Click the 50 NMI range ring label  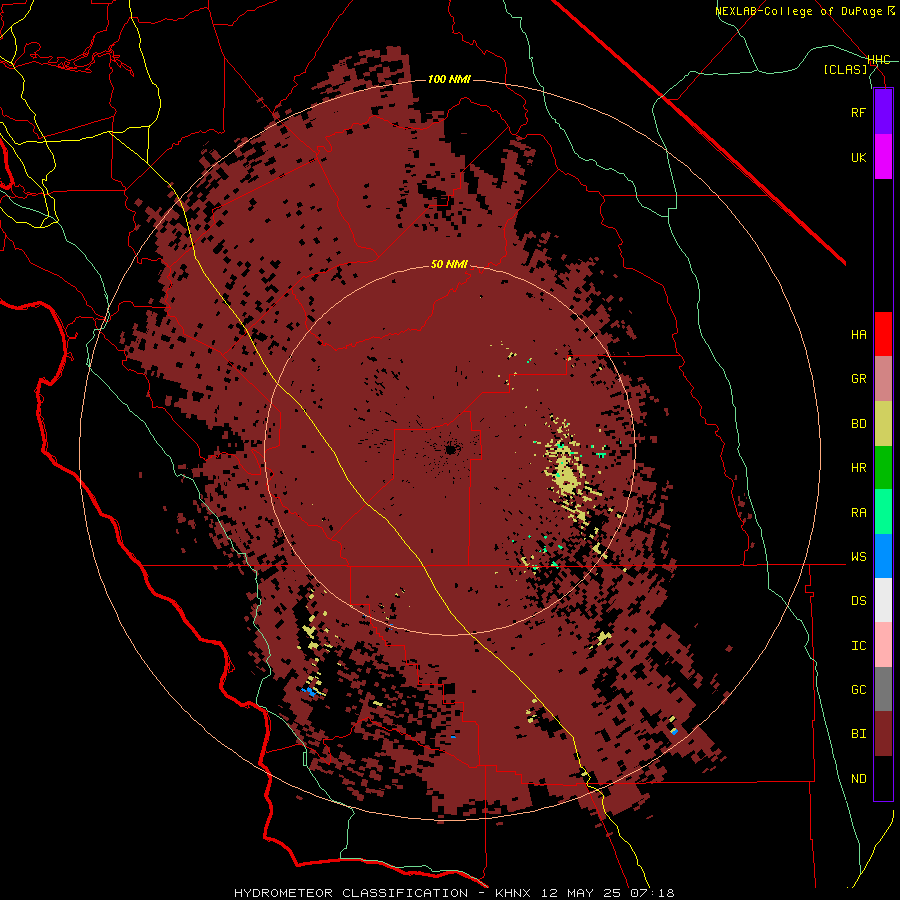[449, 264]
